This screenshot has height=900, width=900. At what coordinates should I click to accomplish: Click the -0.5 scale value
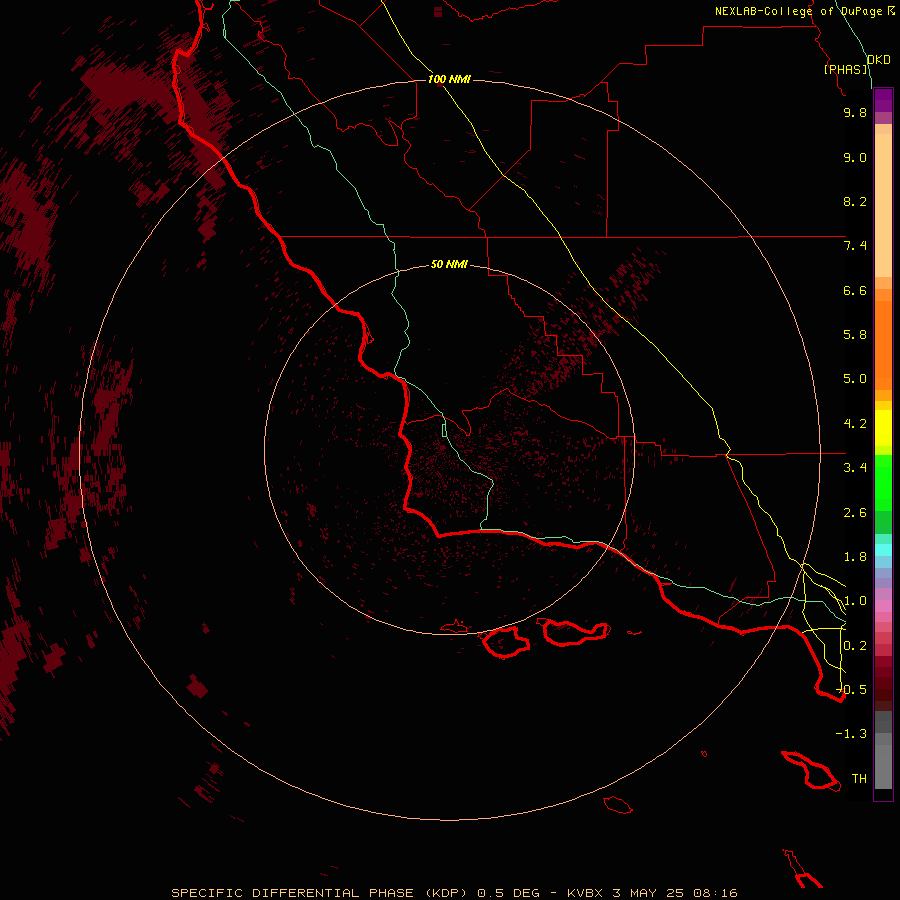(852, 689)
